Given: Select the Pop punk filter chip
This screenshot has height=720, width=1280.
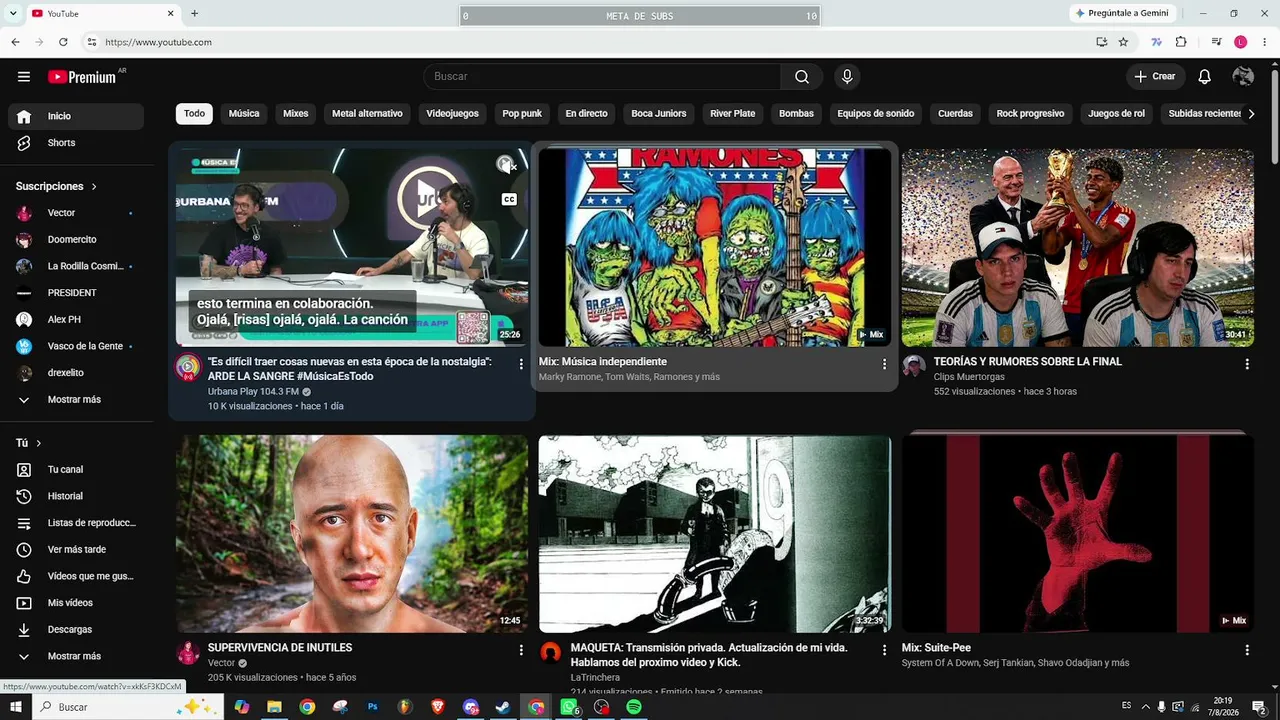Looking at the screenshot, I should point(522,114).
